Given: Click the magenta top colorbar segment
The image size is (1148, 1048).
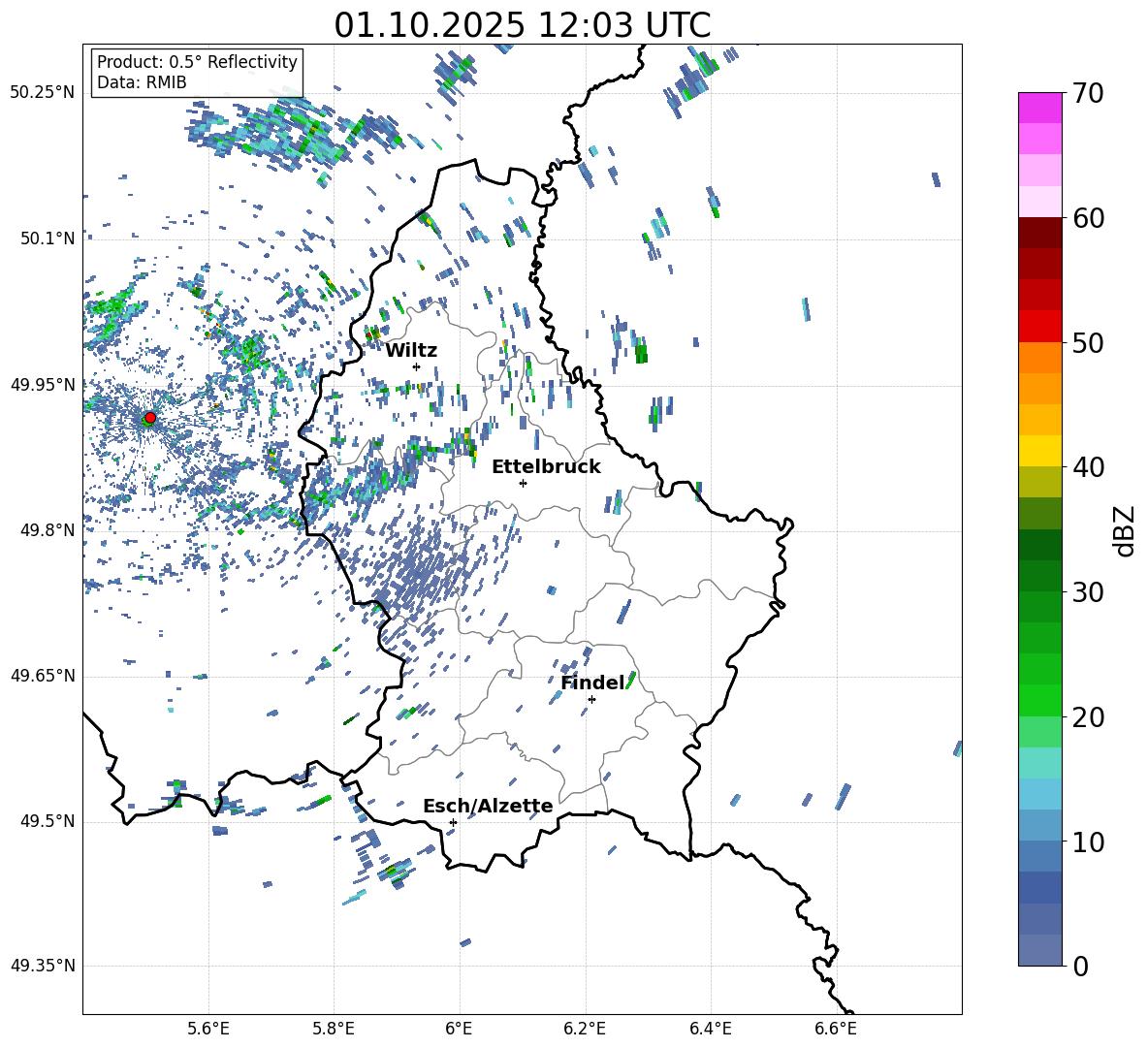Looking at the screenshot, I should click(x=1040, y=108).
